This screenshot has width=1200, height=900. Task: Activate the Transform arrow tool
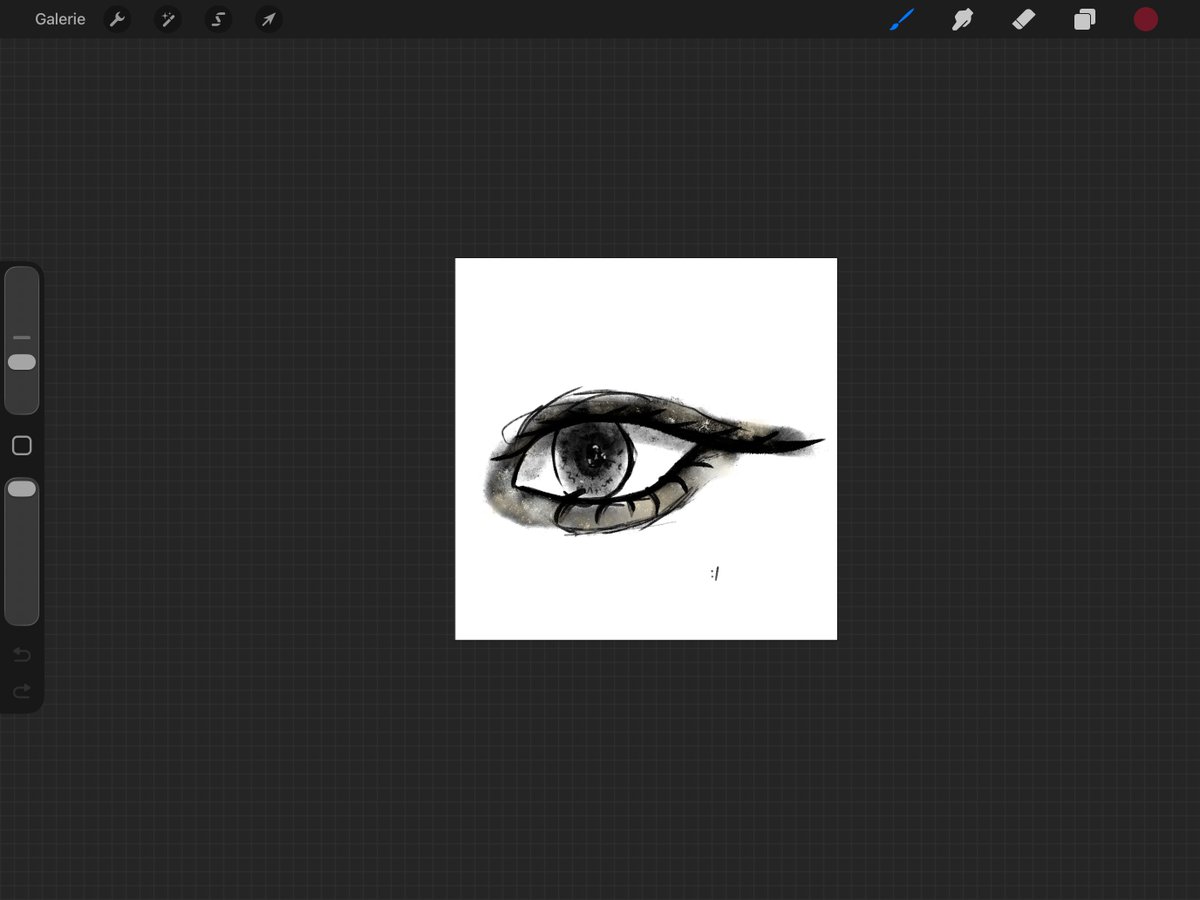point(268,19)
